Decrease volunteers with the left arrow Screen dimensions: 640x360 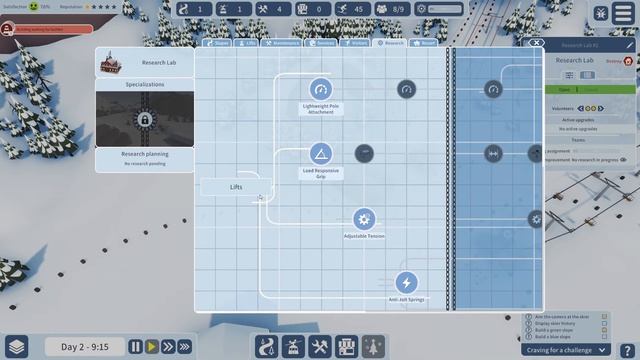coord(580,109)
